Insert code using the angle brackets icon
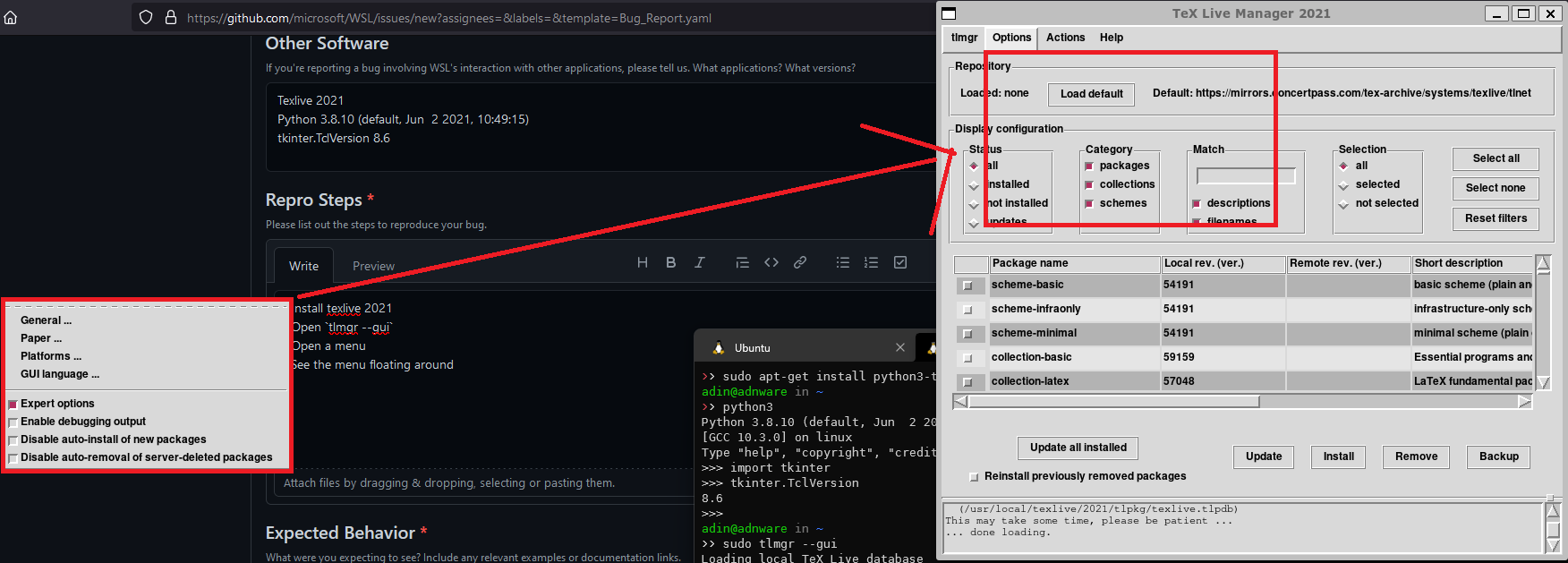This screenshot has width=1568, height=563. [771, 262]
